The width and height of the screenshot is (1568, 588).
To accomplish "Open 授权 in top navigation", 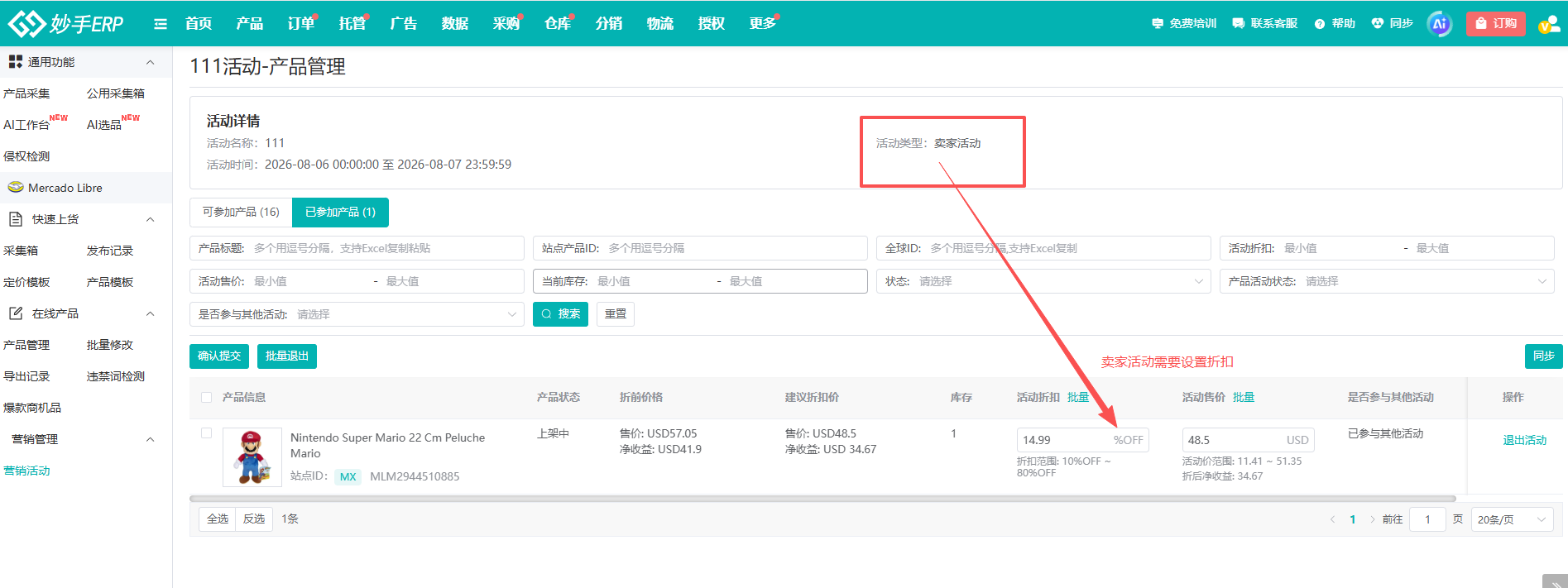I will [712, 23].
